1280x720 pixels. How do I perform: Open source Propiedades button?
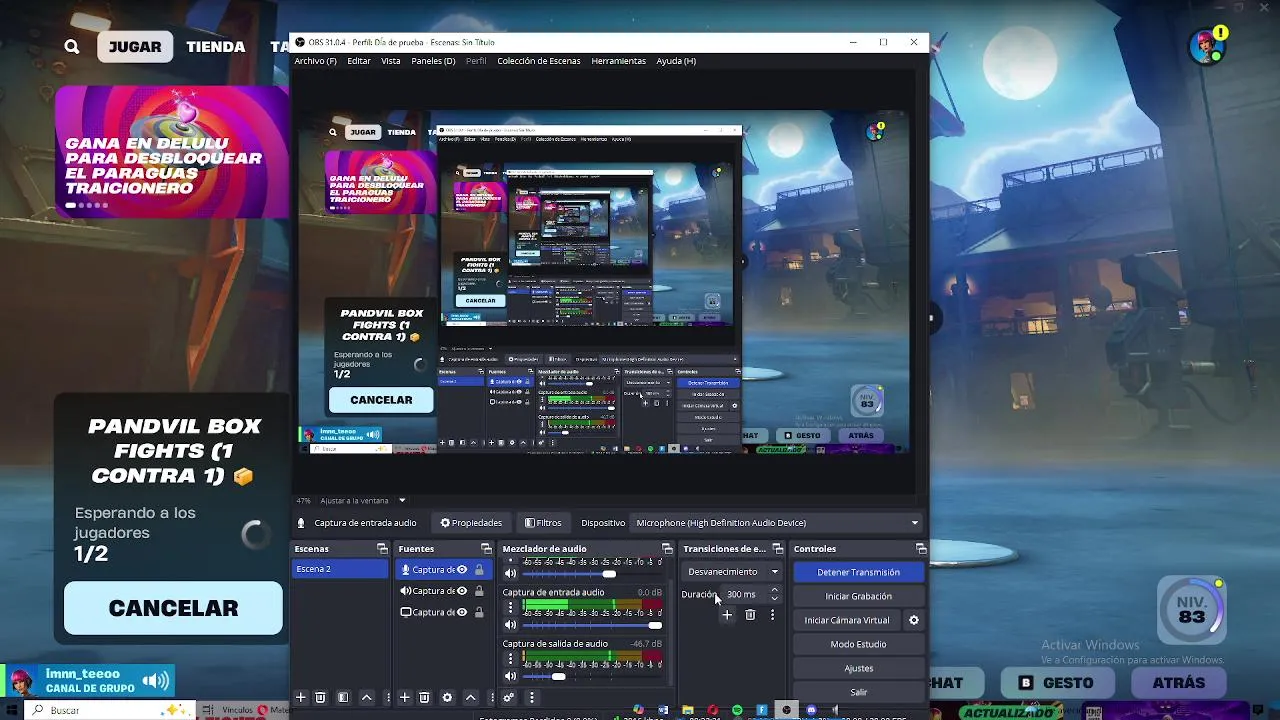(x=471, y=523)
